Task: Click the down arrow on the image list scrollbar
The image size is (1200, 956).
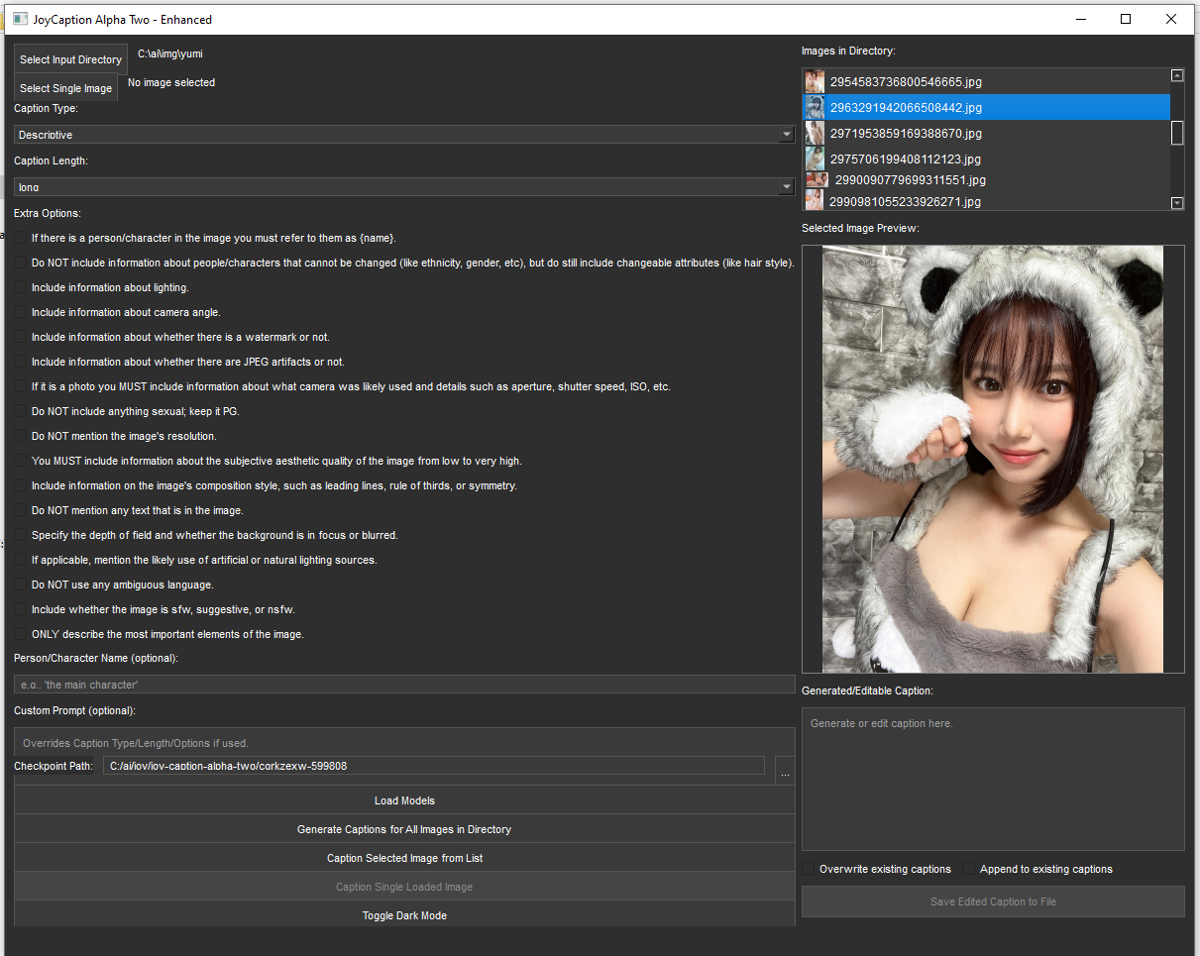Action: (1177, 204)
